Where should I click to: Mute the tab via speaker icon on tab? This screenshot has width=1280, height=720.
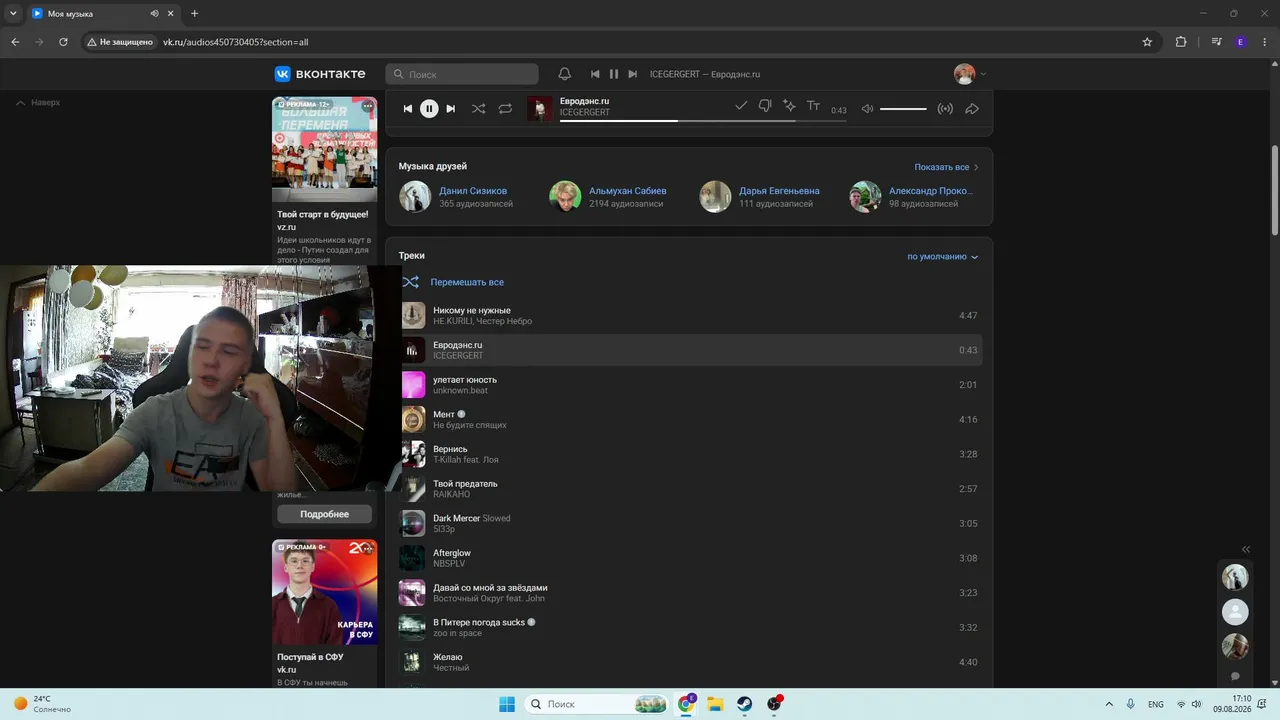tap(155, 14)
